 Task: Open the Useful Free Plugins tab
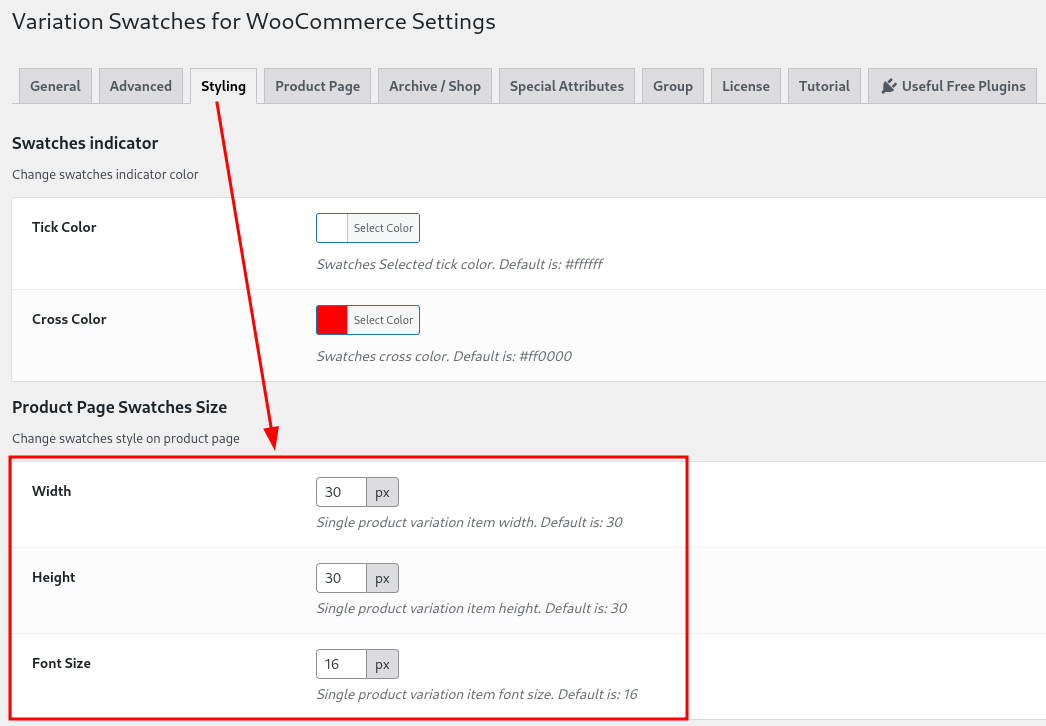(x=953, y=86)
